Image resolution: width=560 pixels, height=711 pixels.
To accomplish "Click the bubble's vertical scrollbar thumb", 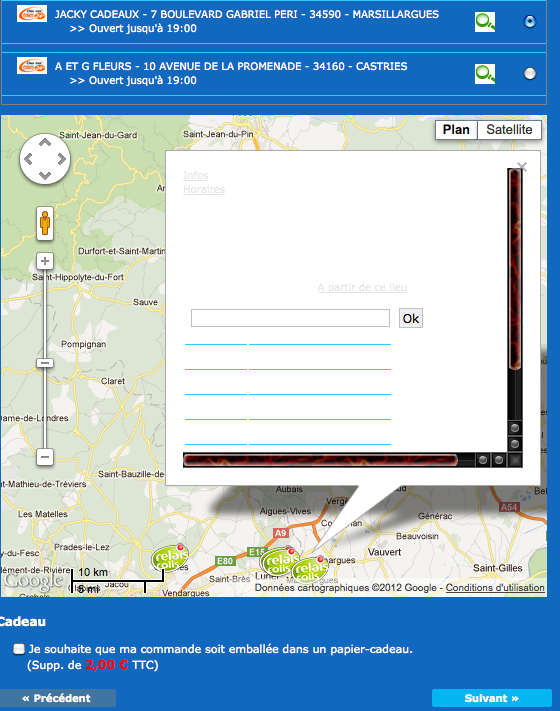I will pyautogui.click(x=515, y=268).
